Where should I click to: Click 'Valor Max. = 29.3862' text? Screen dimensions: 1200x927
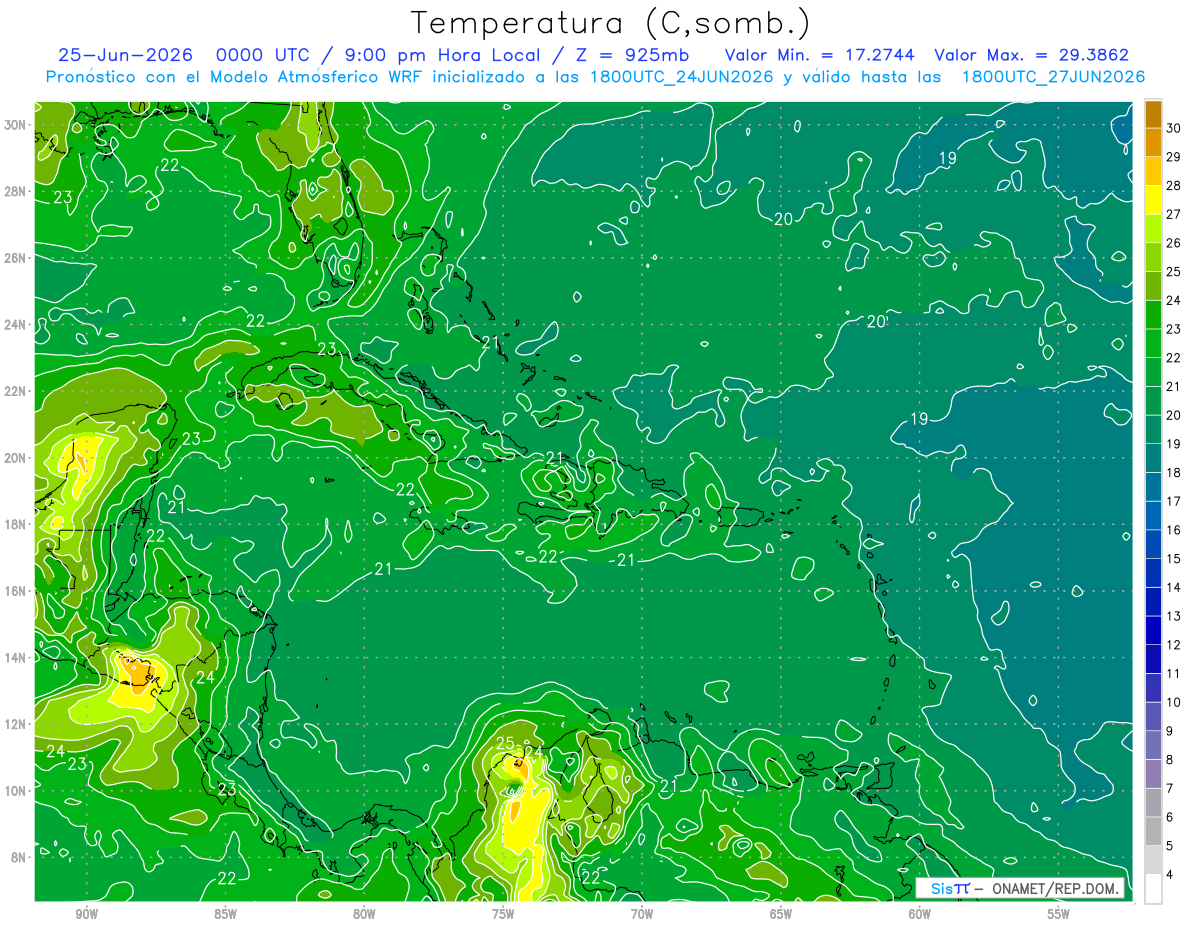[1032, 56]
